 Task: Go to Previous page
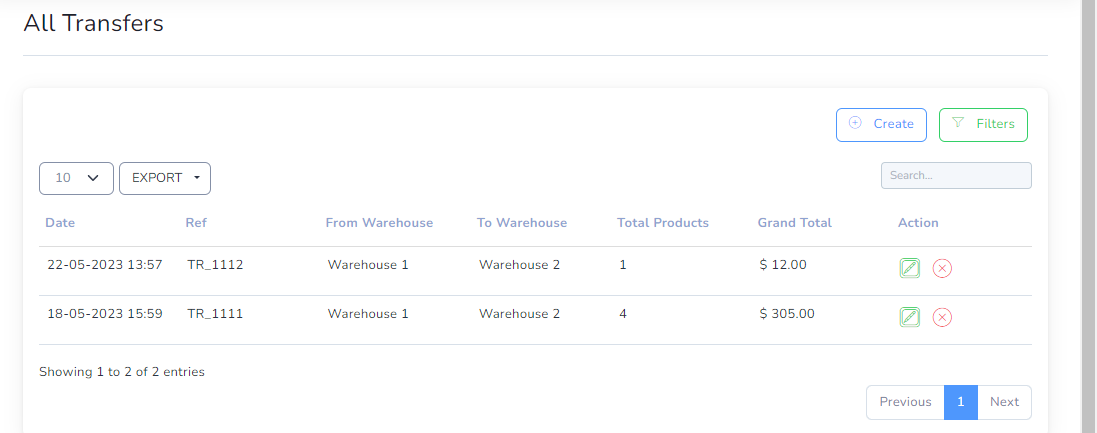click(905, 402)
